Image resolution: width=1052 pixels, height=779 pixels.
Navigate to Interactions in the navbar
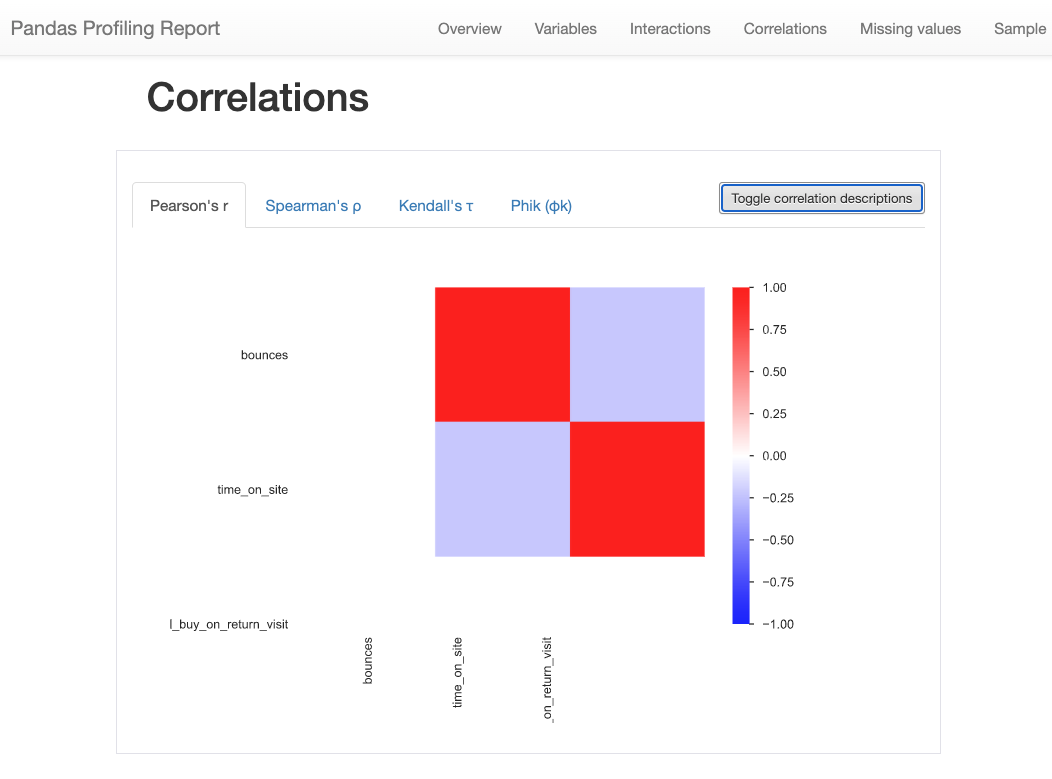coord(670,29)
